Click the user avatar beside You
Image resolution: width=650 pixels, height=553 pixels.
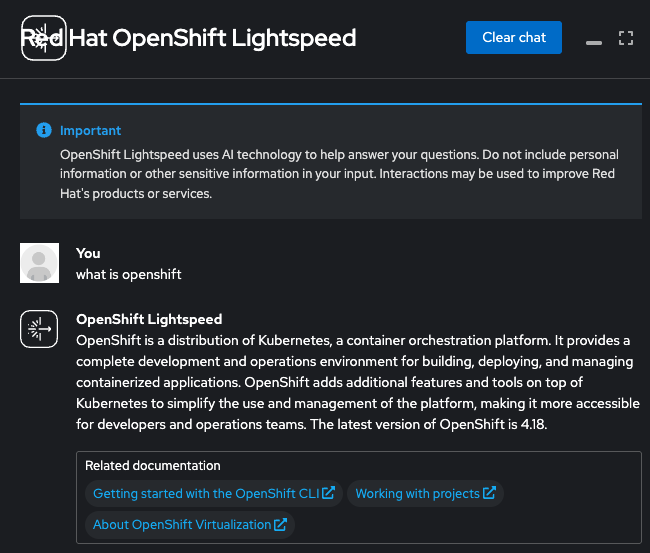click(x=40, y=263)
